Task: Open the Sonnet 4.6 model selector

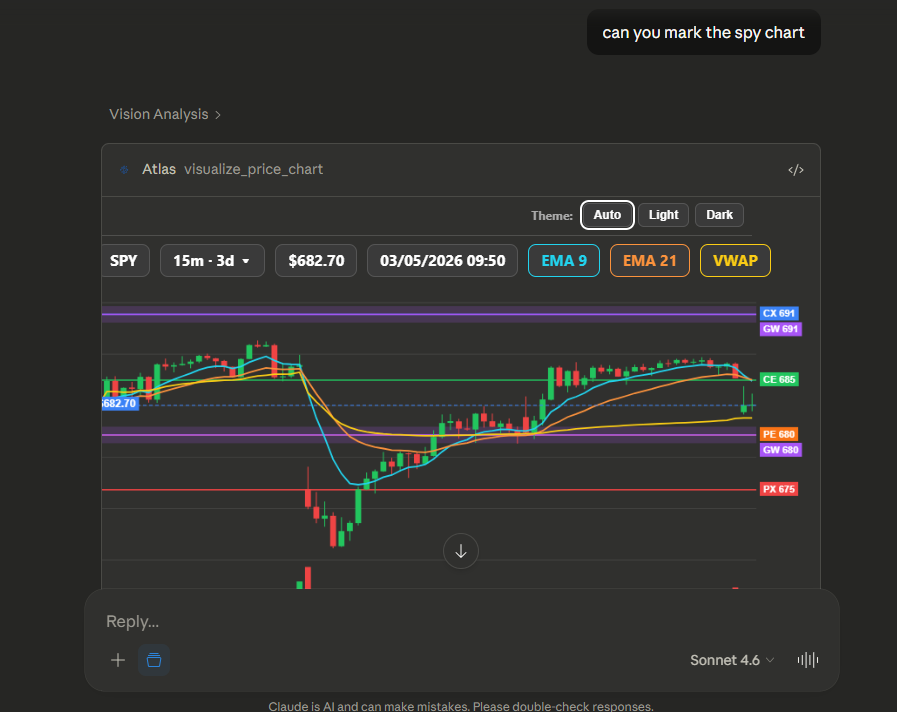Action: 732,660
